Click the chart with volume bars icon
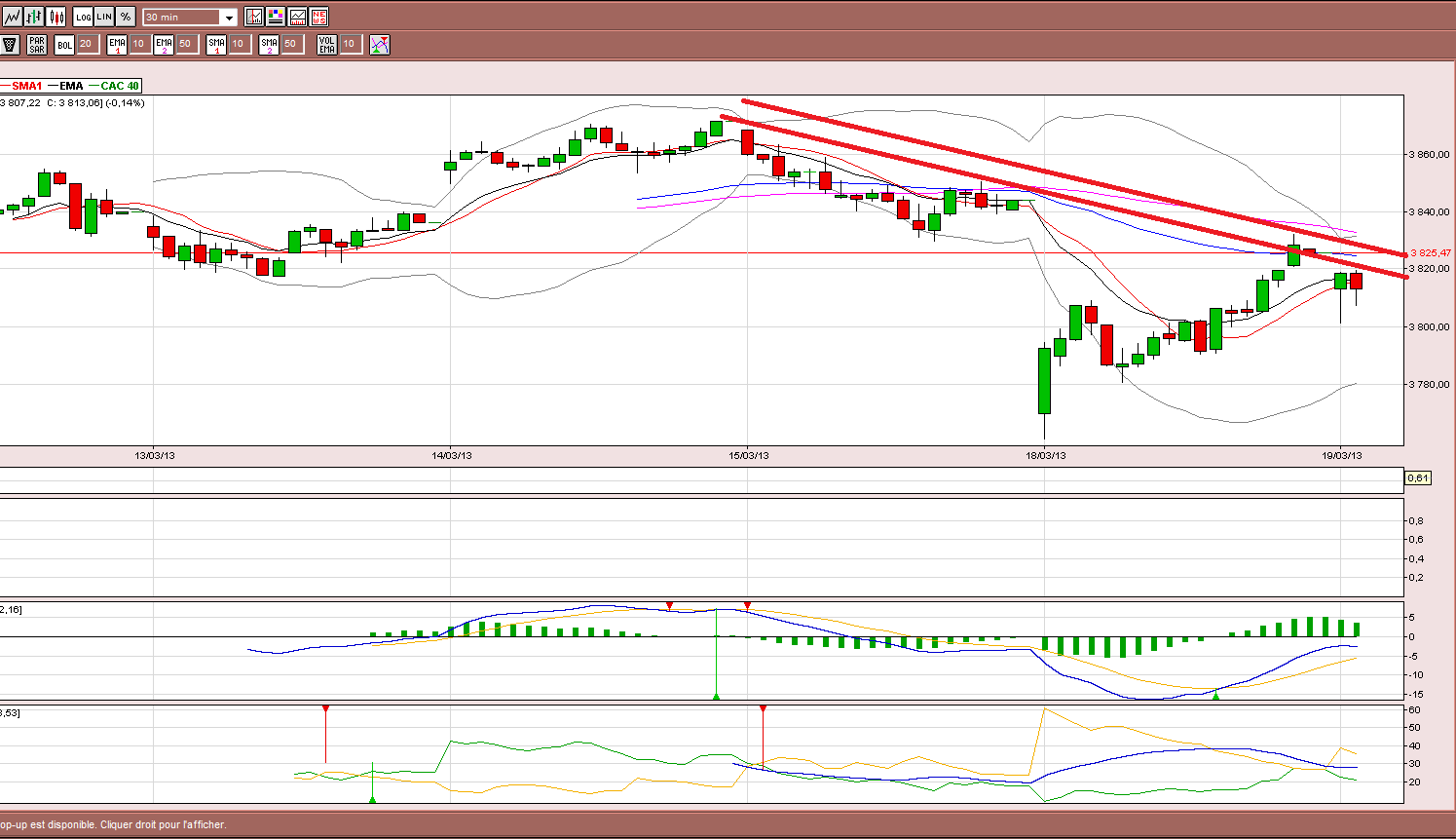This screenshot has width=1456, height=839. pyautogui.click(x=297, y=17)
